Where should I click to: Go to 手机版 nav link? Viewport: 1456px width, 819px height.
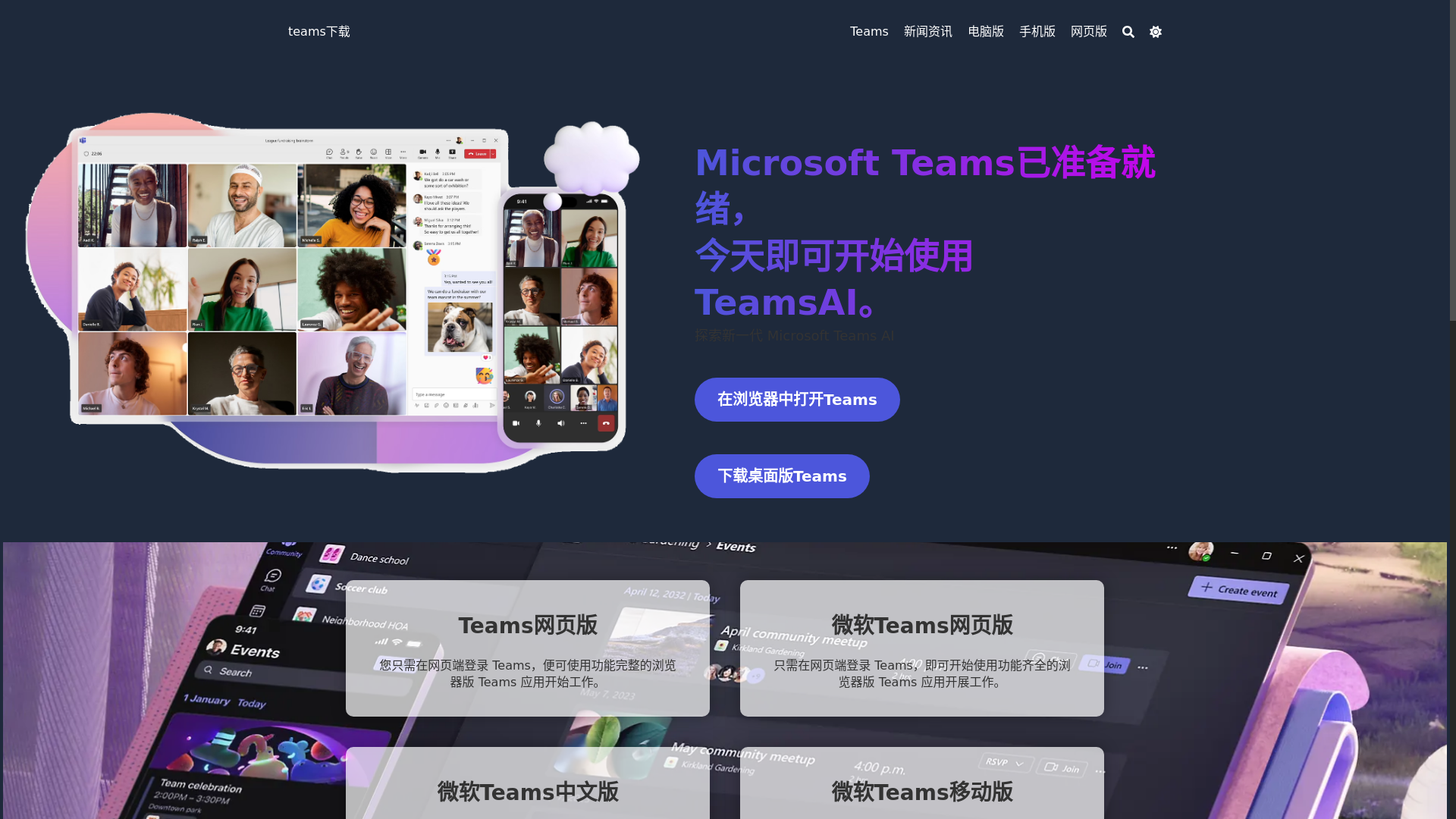tap(1037, 32)
